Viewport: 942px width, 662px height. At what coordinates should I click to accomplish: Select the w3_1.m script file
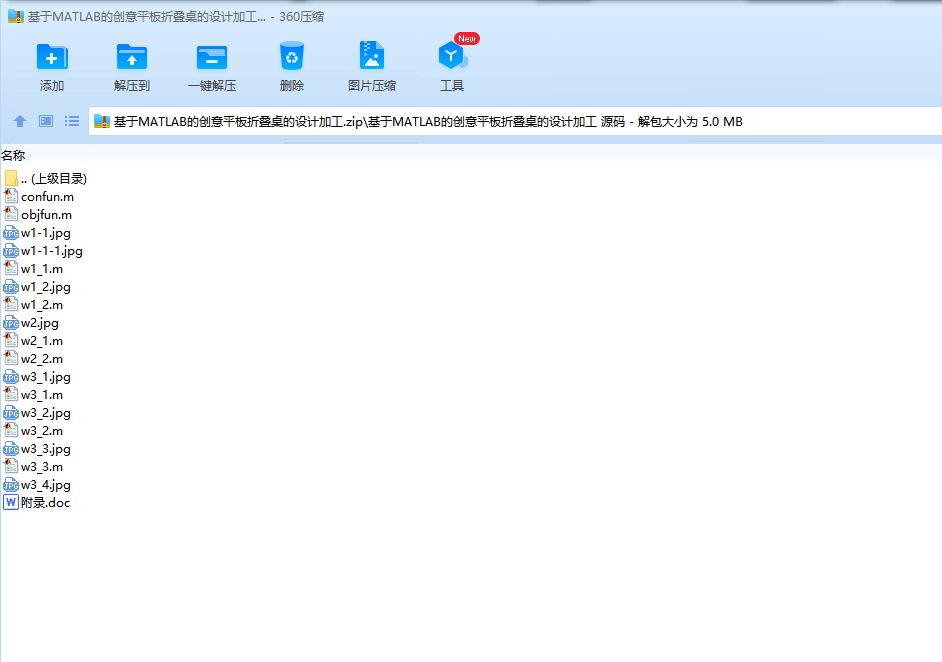tap(34, 395)
